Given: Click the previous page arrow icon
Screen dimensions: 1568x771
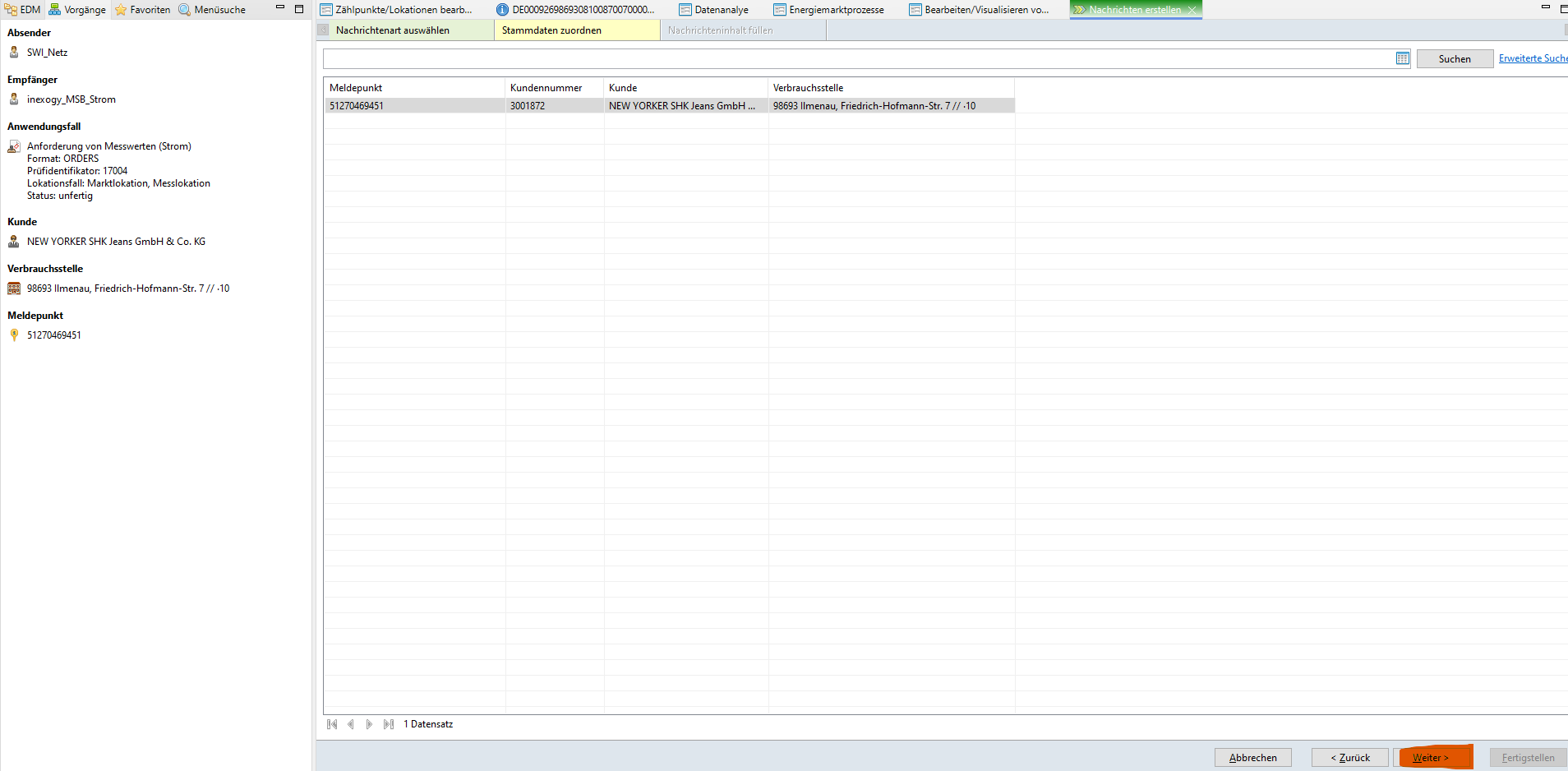Looking at the screenshot, I should pos(351,724).
